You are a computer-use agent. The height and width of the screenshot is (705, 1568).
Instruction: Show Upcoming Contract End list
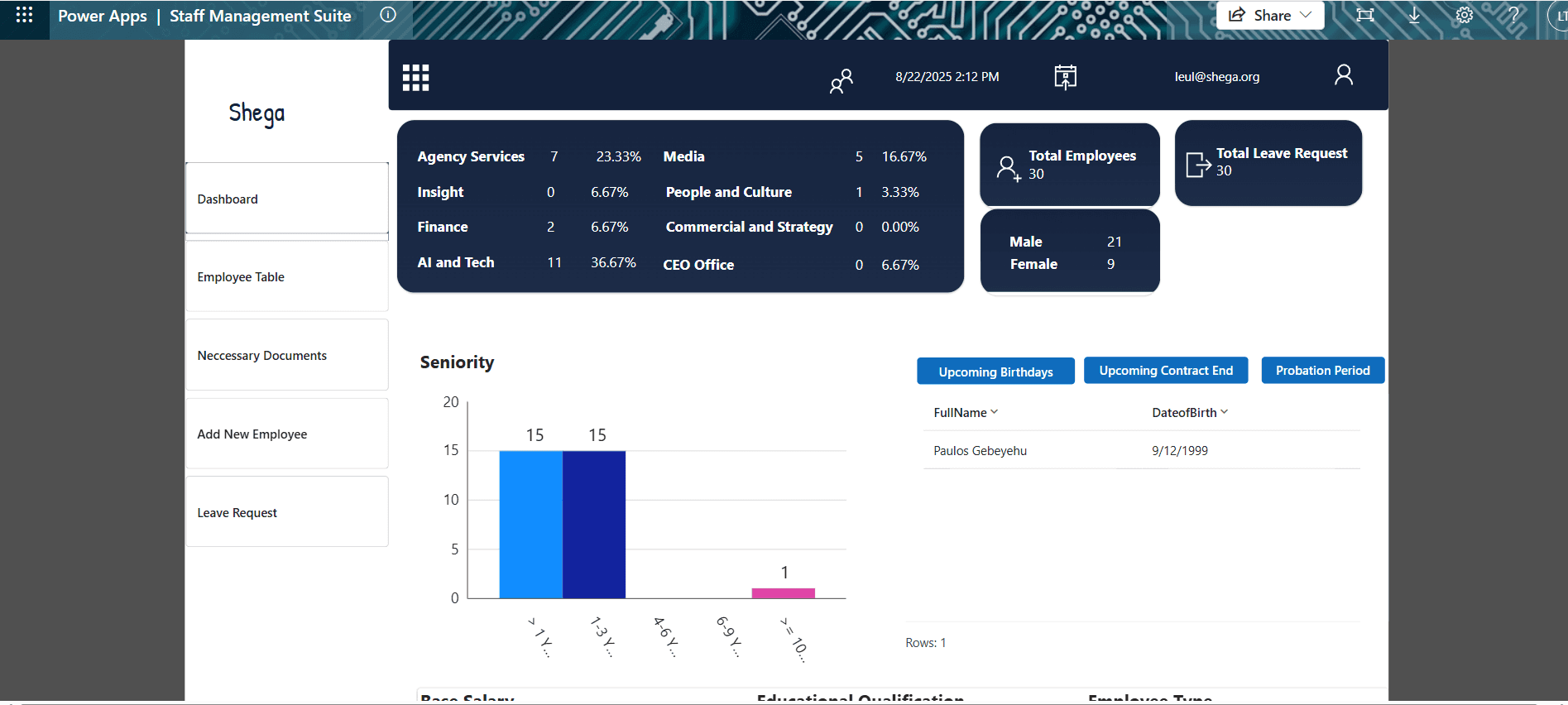point(1166,370)
